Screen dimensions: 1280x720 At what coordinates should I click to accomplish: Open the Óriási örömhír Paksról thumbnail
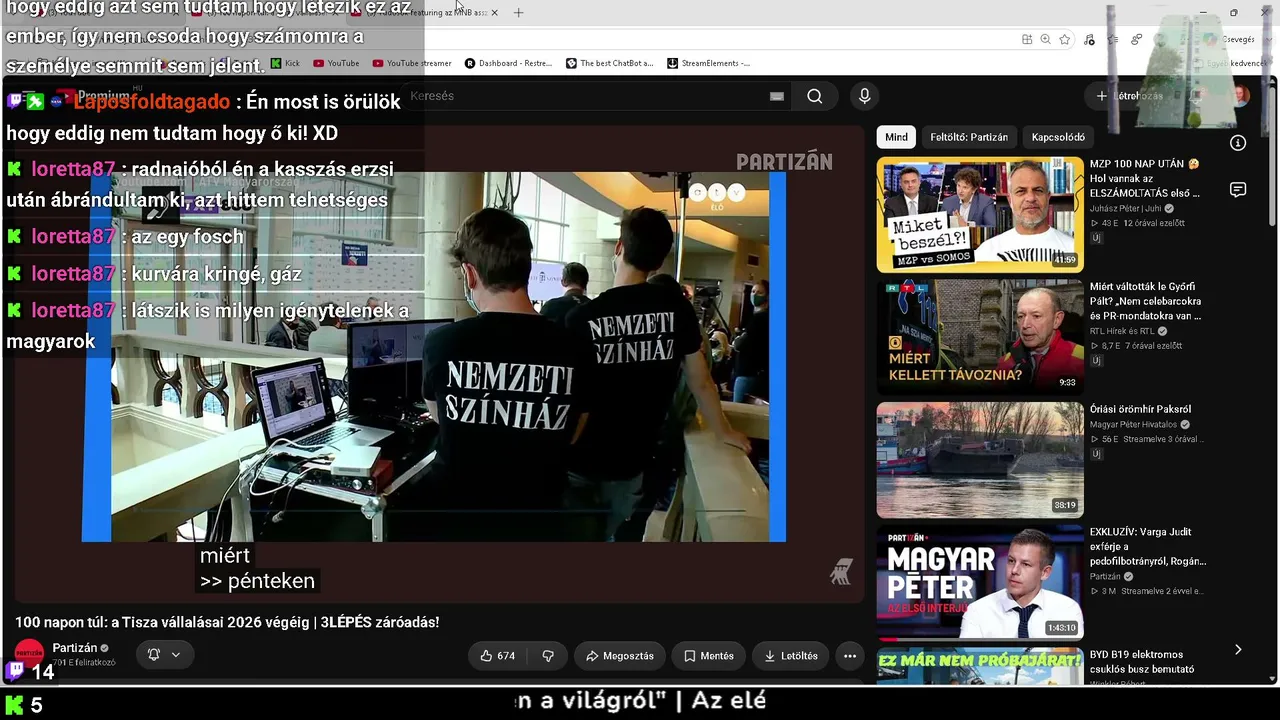[x=980, y=460]
